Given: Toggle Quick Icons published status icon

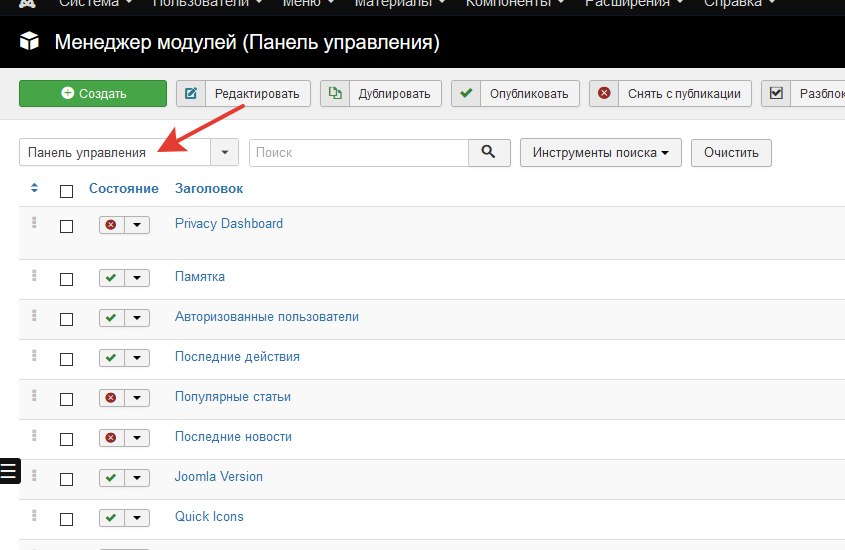Looking at the screenshot, I should pyautogui.click(x=112, y=518).
